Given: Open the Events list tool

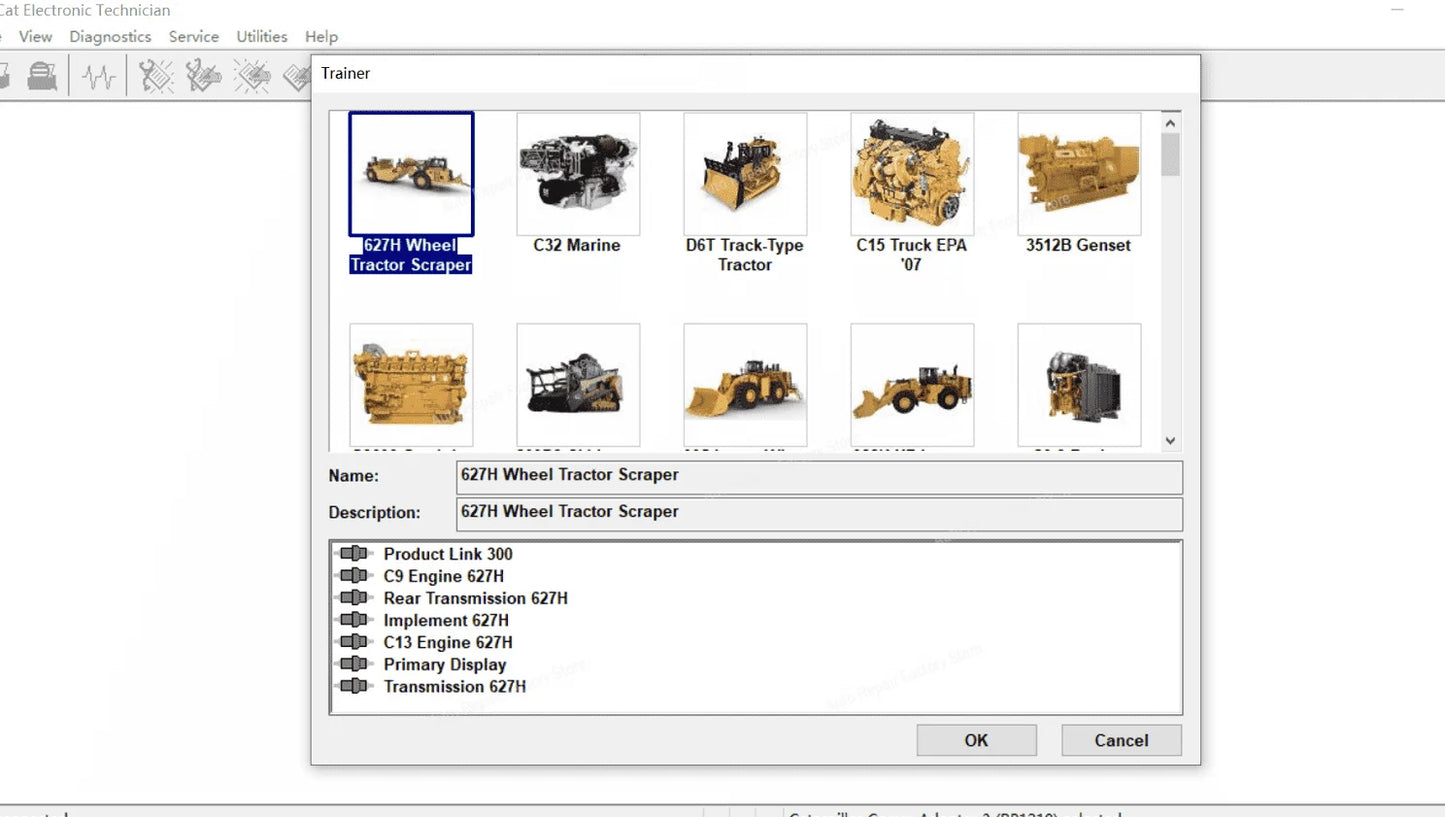Looking at the screenshot, I should 253,75.
